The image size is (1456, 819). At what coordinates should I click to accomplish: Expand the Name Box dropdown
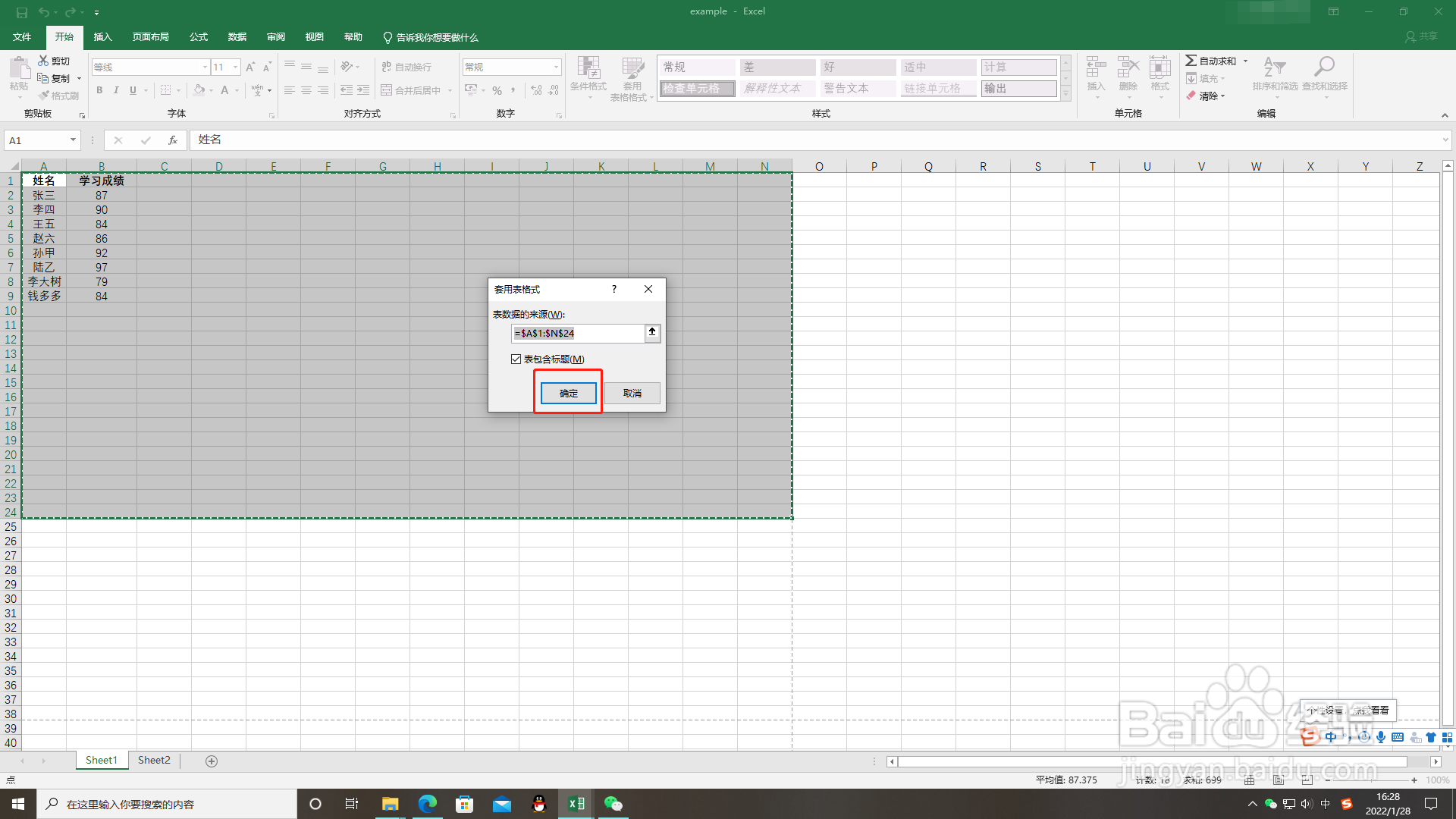coord(73,140)
